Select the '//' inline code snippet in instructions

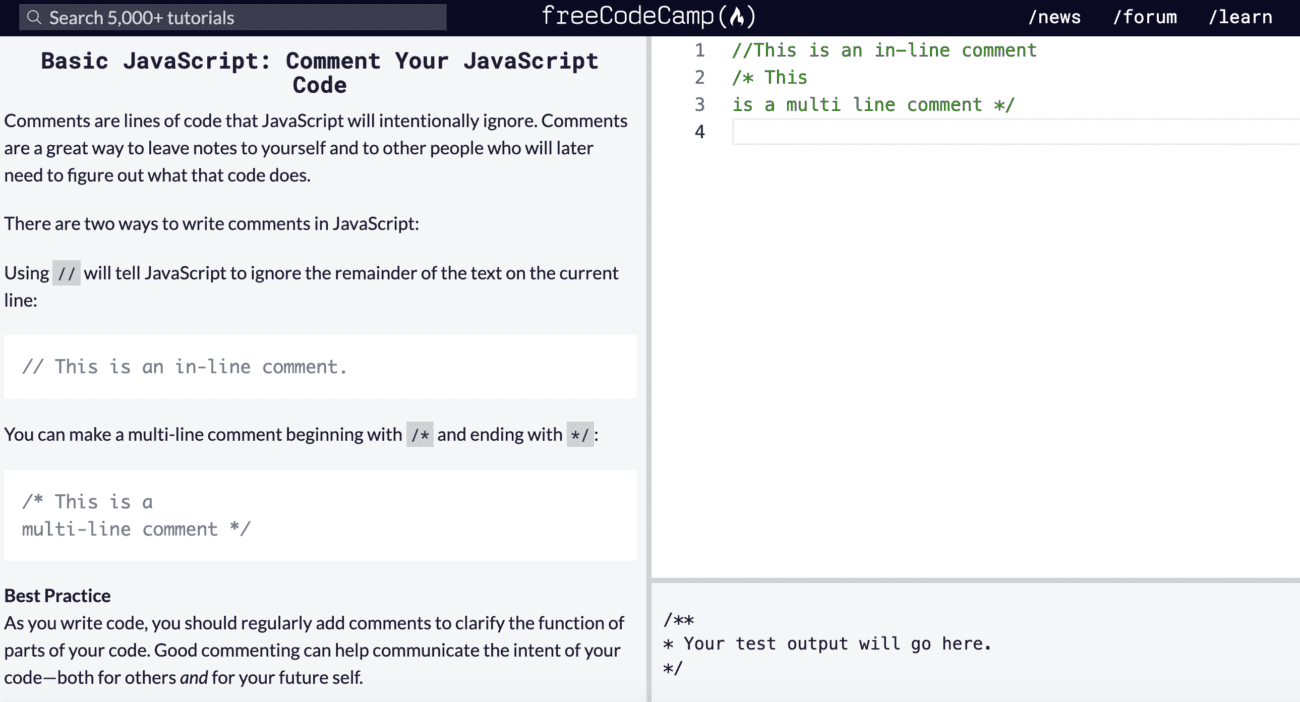tap(66, 272)
